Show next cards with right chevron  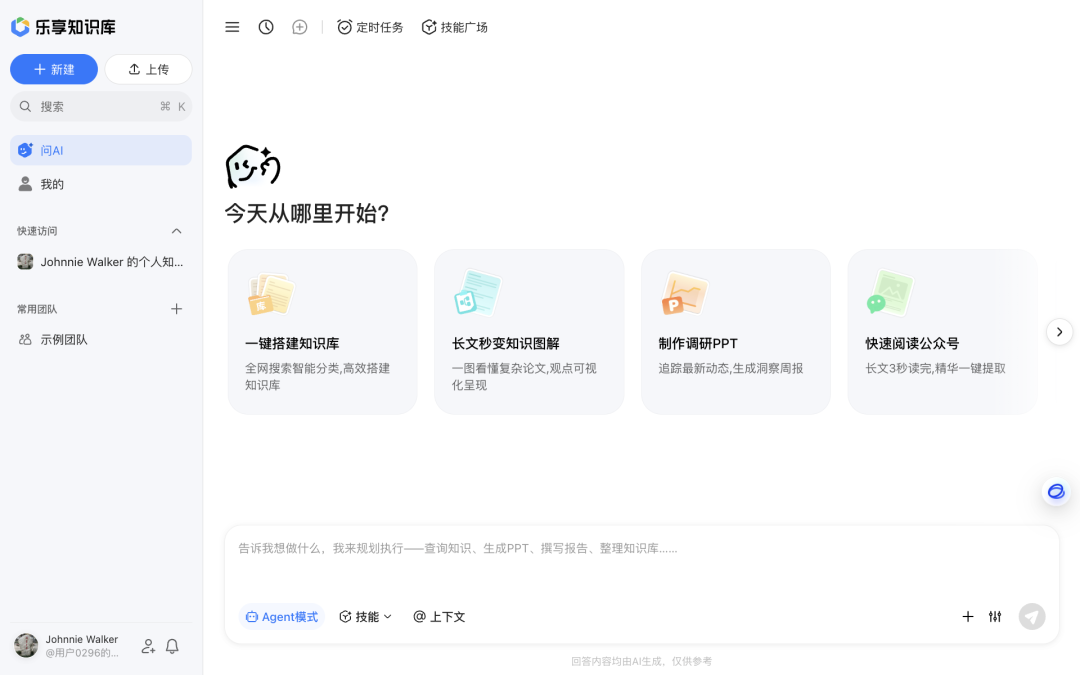coord(1059,332)
